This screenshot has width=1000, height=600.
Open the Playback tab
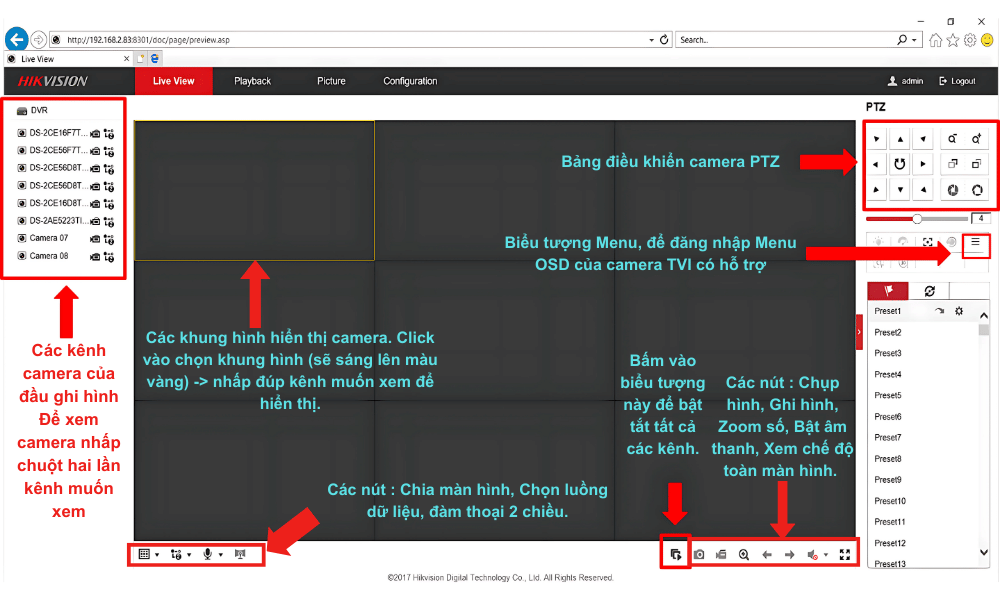[253, 81]
